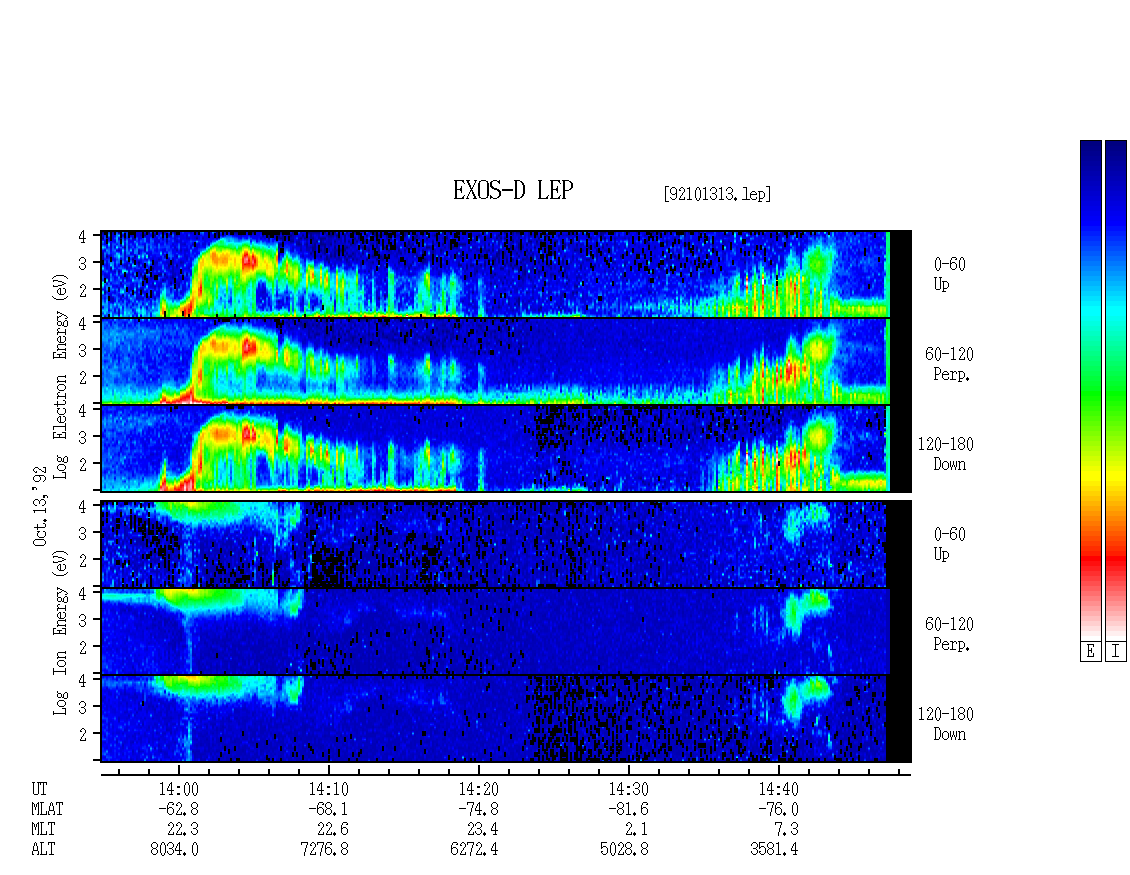Click the I label under the color bar
The height and width of the screenshot is (875, 1130).
1116,652
